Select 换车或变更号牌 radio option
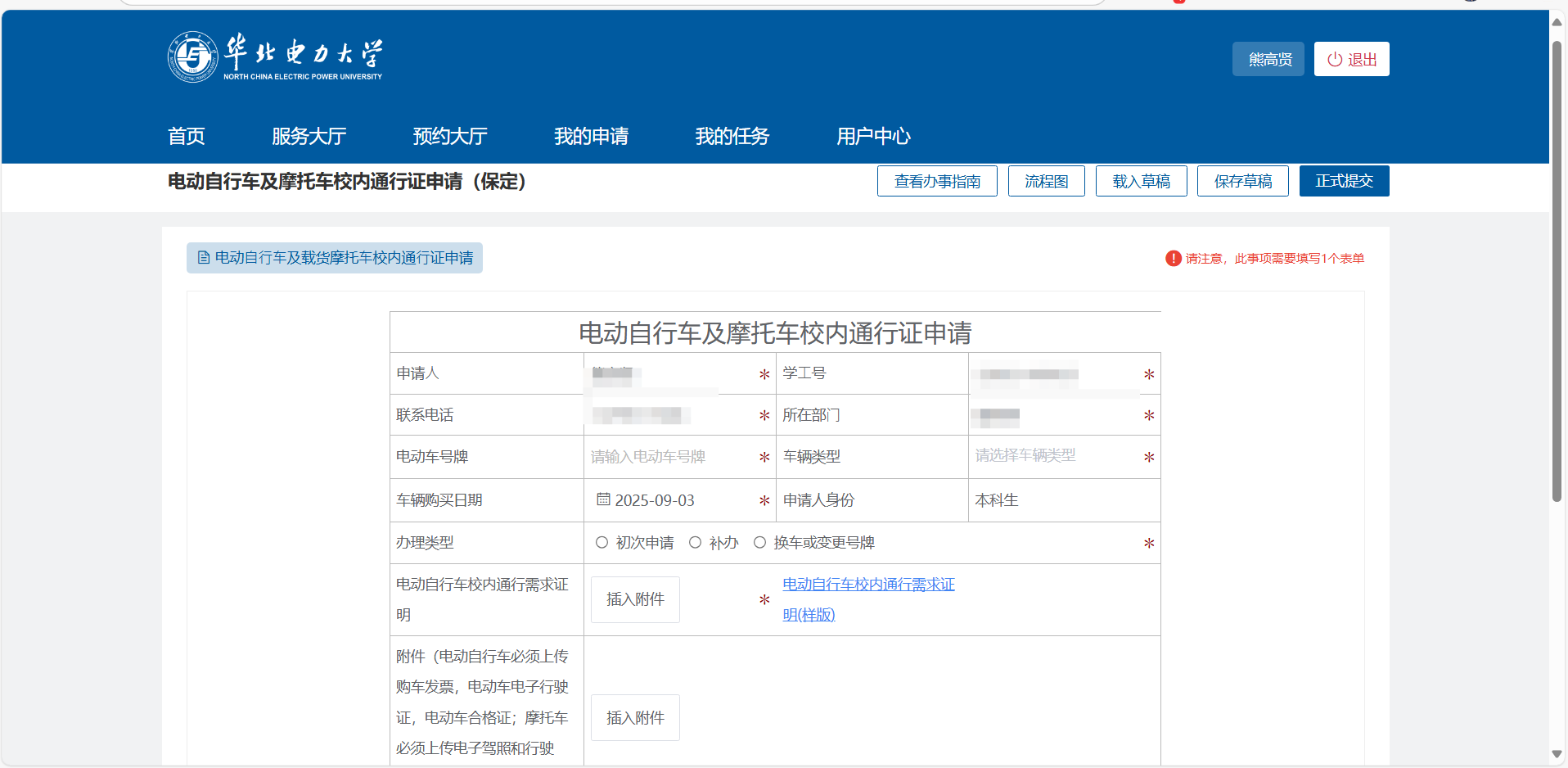Viewport: 1568px width, 768px height. pyautogui.click(x=760, y=543)
